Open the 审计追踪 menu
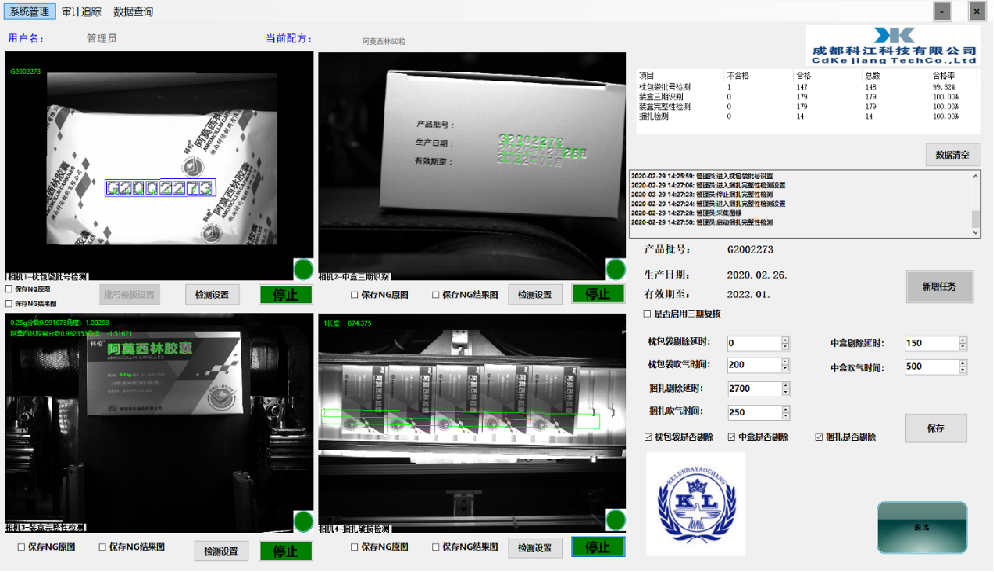 click(x=82, y=11)
